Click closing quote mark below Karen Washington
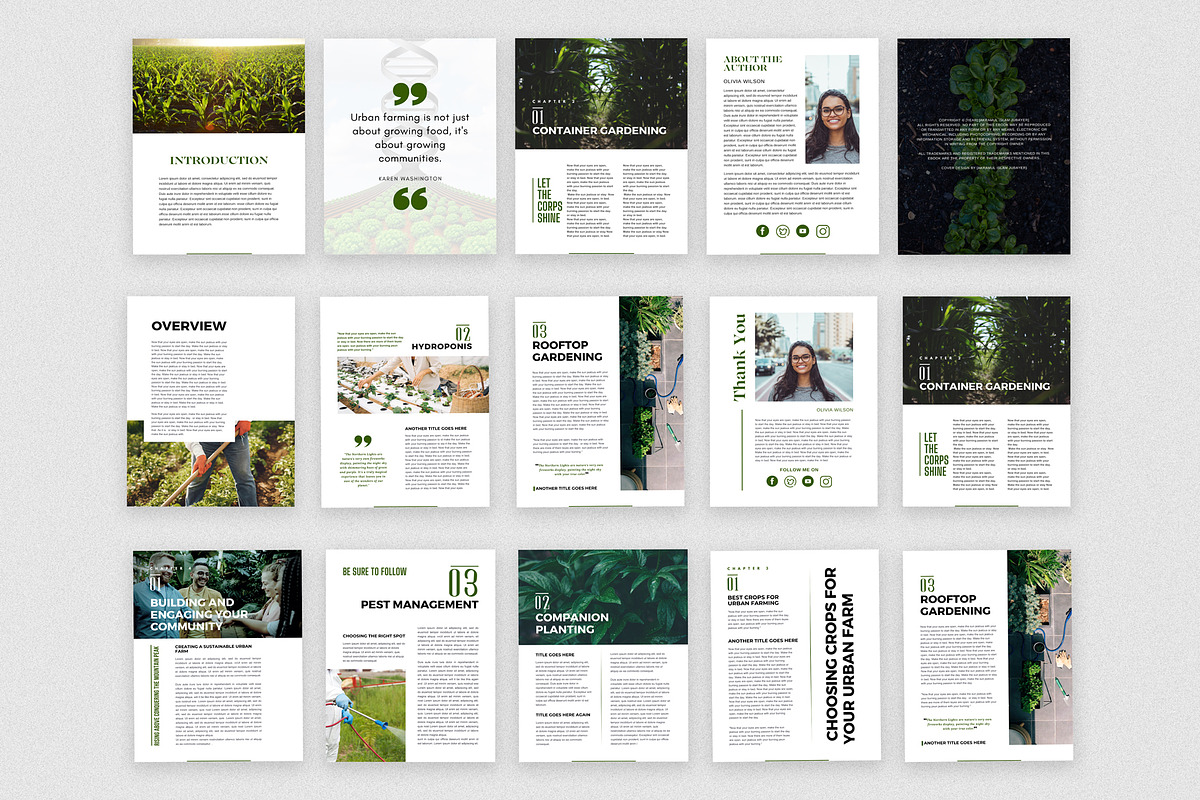The width and height of the screenshot is (1200, 800). click(411, 198)
